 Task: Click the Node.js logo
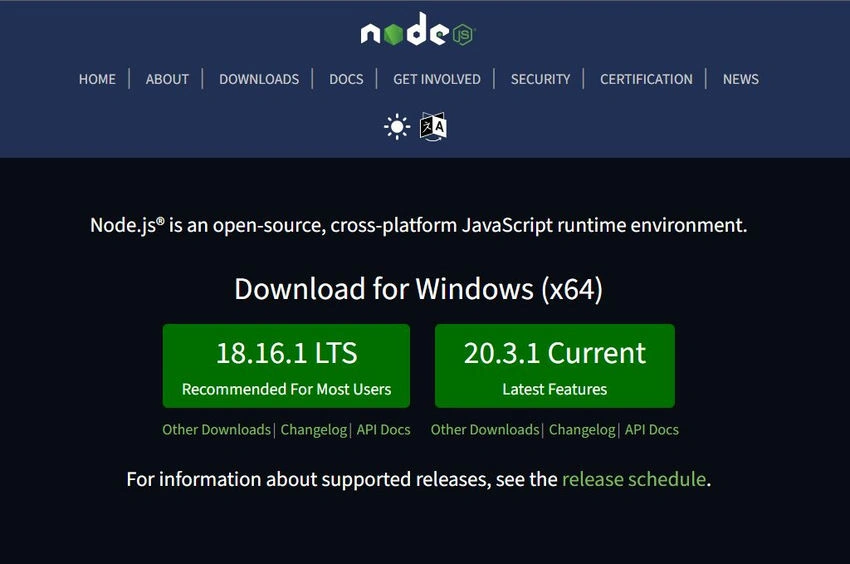pyautogui.click(x=418, y=30)
